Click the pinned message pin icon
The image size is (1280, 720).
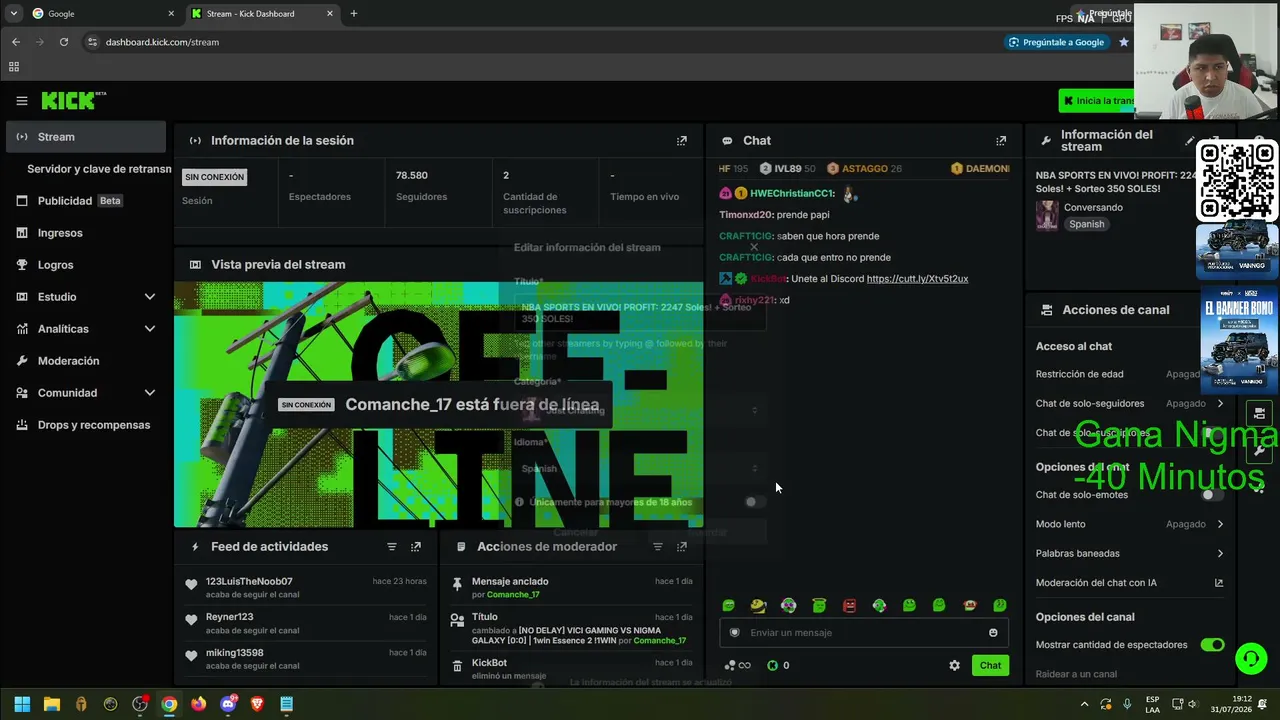pos(457,583)
